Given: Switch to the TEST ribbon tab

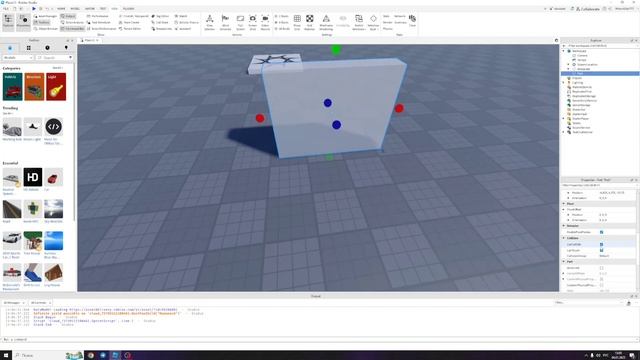Looking at the screenshot, I should pyautogui.click(x=103, y=9).
